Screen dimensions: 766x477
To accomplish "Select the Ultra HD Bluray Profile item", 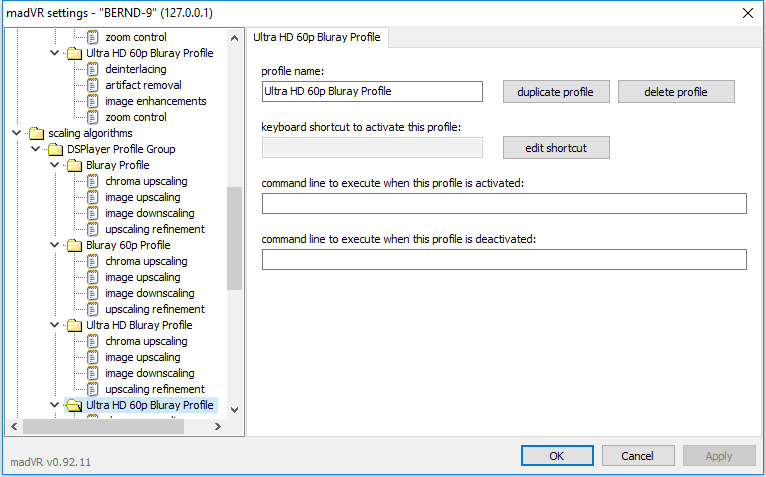I will click(x=139, y=325).
